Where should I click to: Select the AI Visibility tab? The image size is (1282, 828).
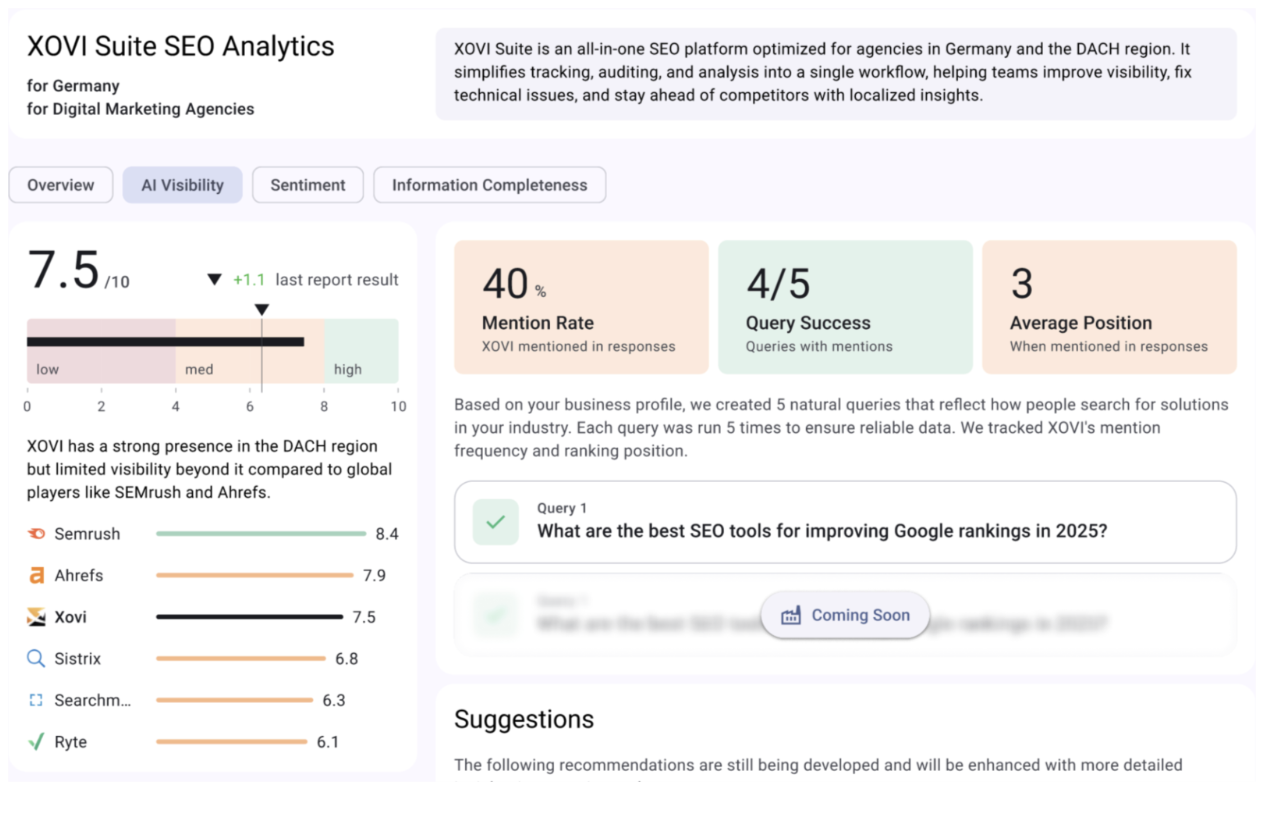coord(182,185)
